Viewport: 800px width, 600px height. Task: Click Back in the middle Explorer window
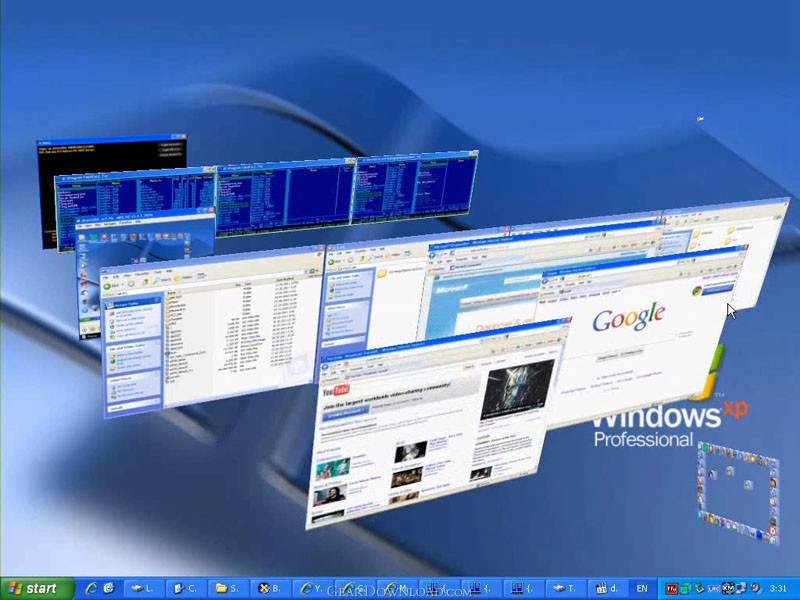335,261
